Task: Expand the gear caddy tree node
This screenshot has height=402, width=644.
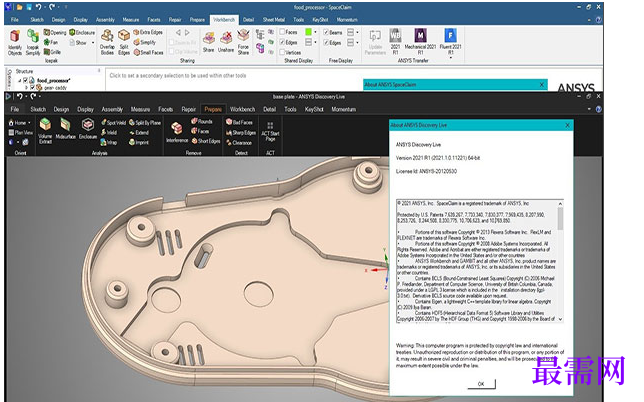Action: click(x=26, y=87)
